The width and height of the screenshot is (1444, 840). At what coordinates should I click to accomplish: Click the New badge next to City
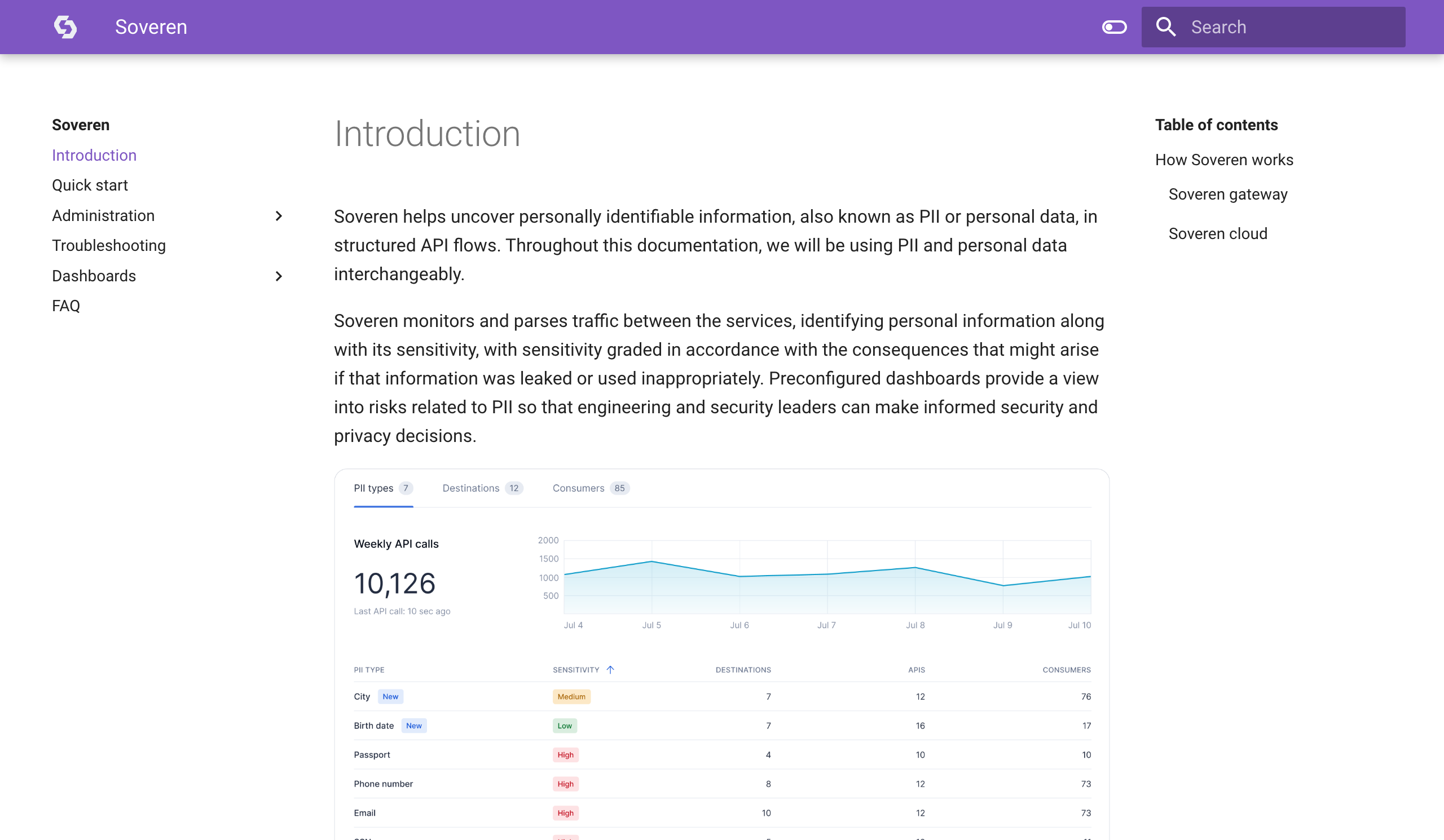pyautogui.click(x=390, y=696)
